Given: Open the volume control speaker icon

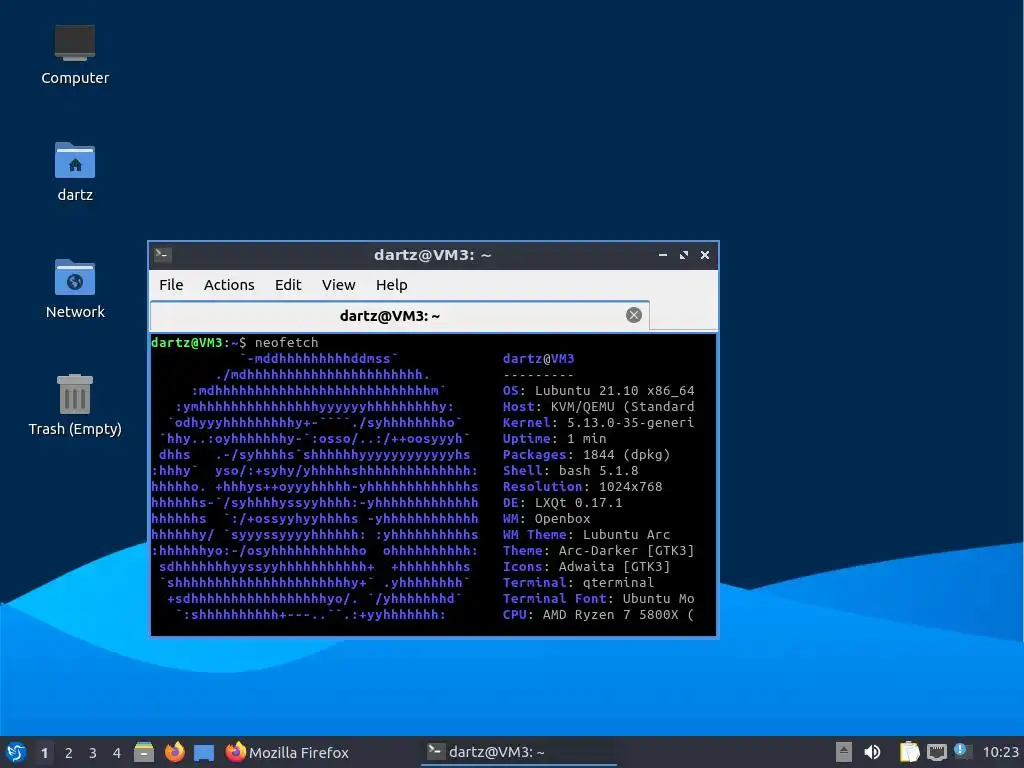Looking at the screenshot, I should click(872, 752).
